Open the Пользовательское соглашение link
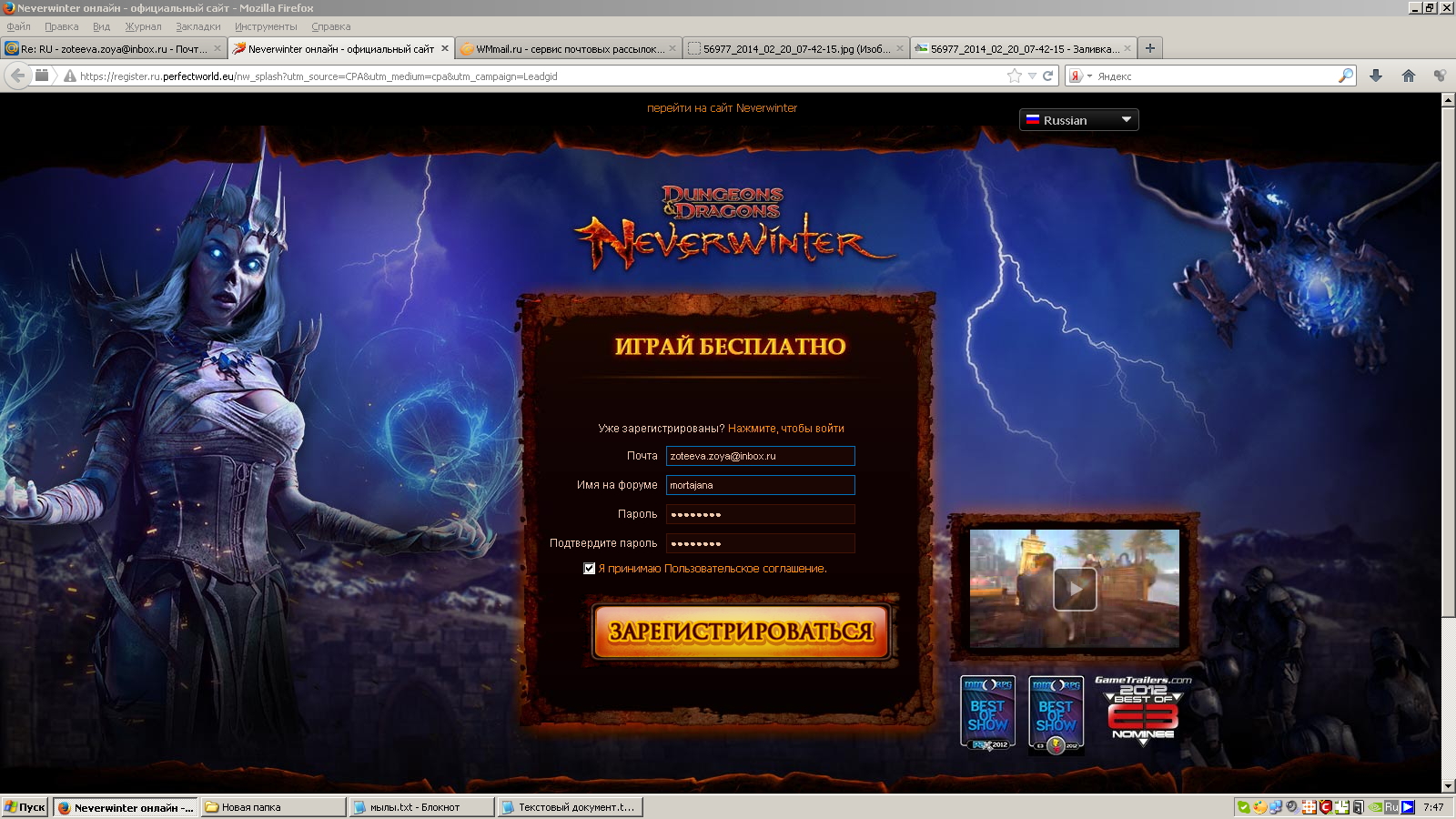The width and height of the screenshot is (1456, 819). (x=745, y=569)
